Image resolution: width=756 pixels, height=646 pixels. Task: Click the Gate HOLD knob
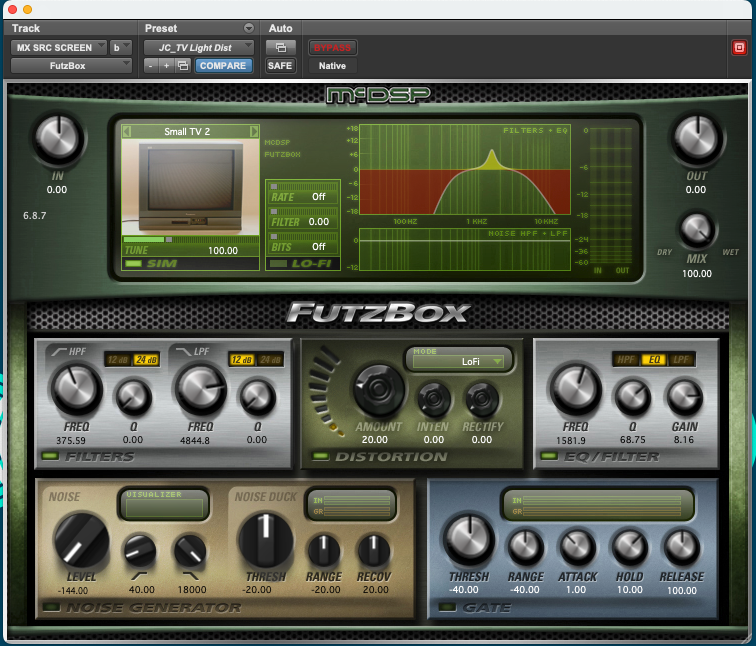[629, 547]
